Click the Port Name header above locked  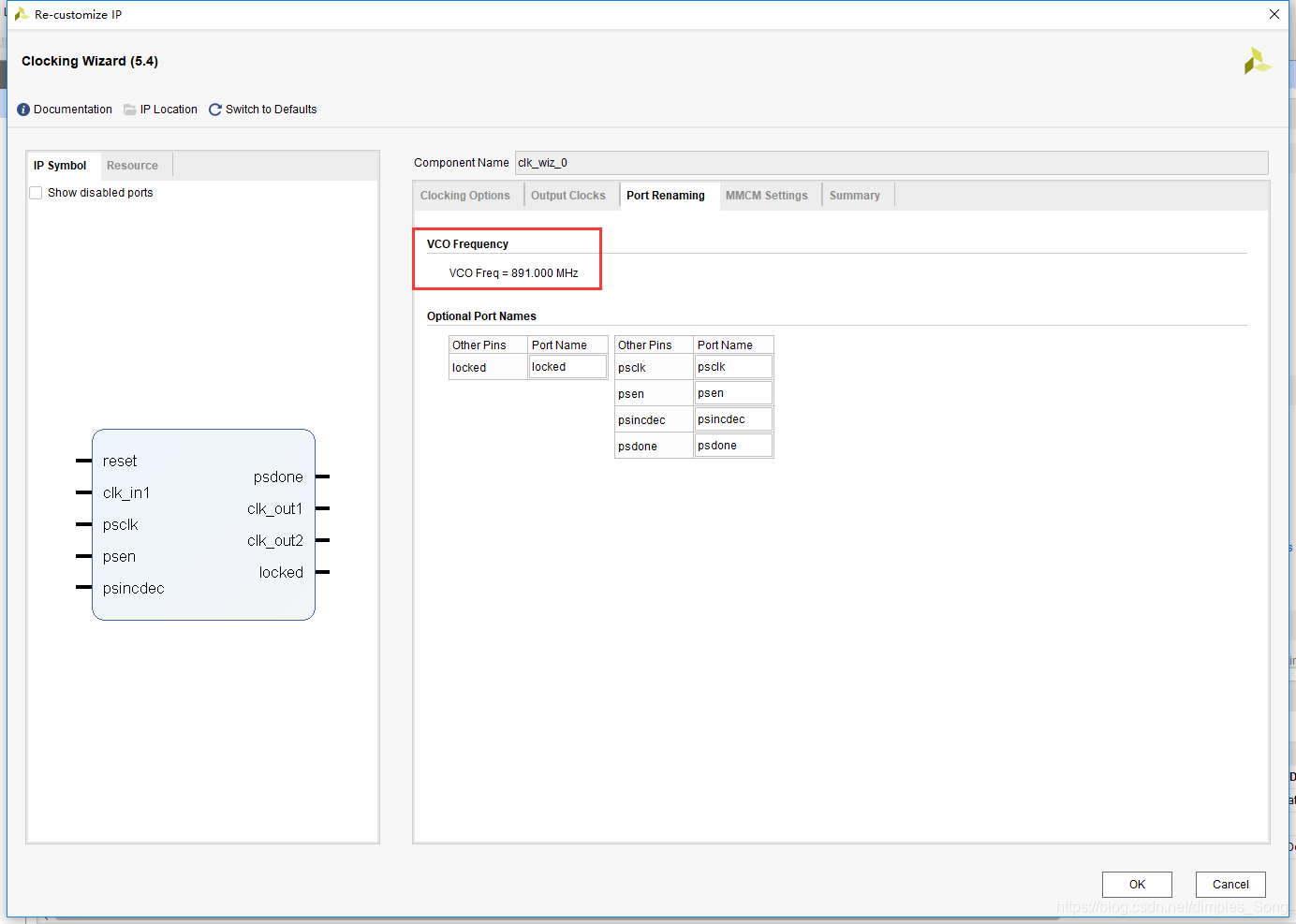point(567,345)
